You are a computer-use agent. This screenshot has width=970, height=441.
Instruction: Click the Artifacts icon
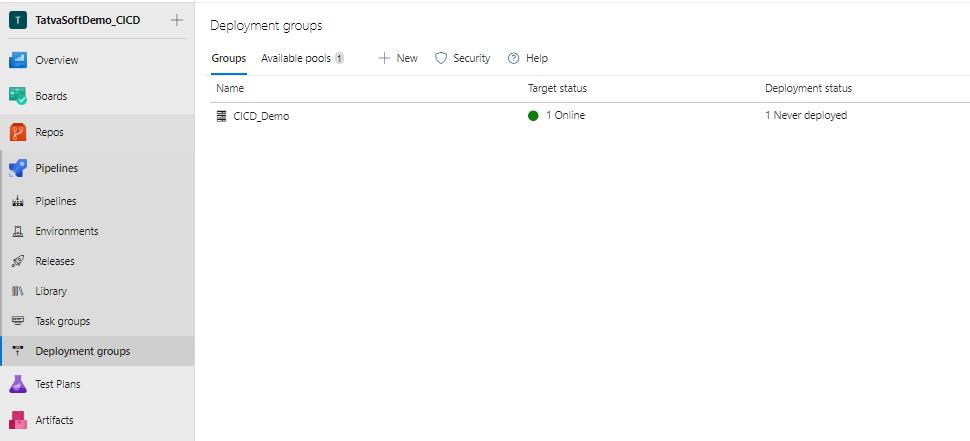coord(18,420)
